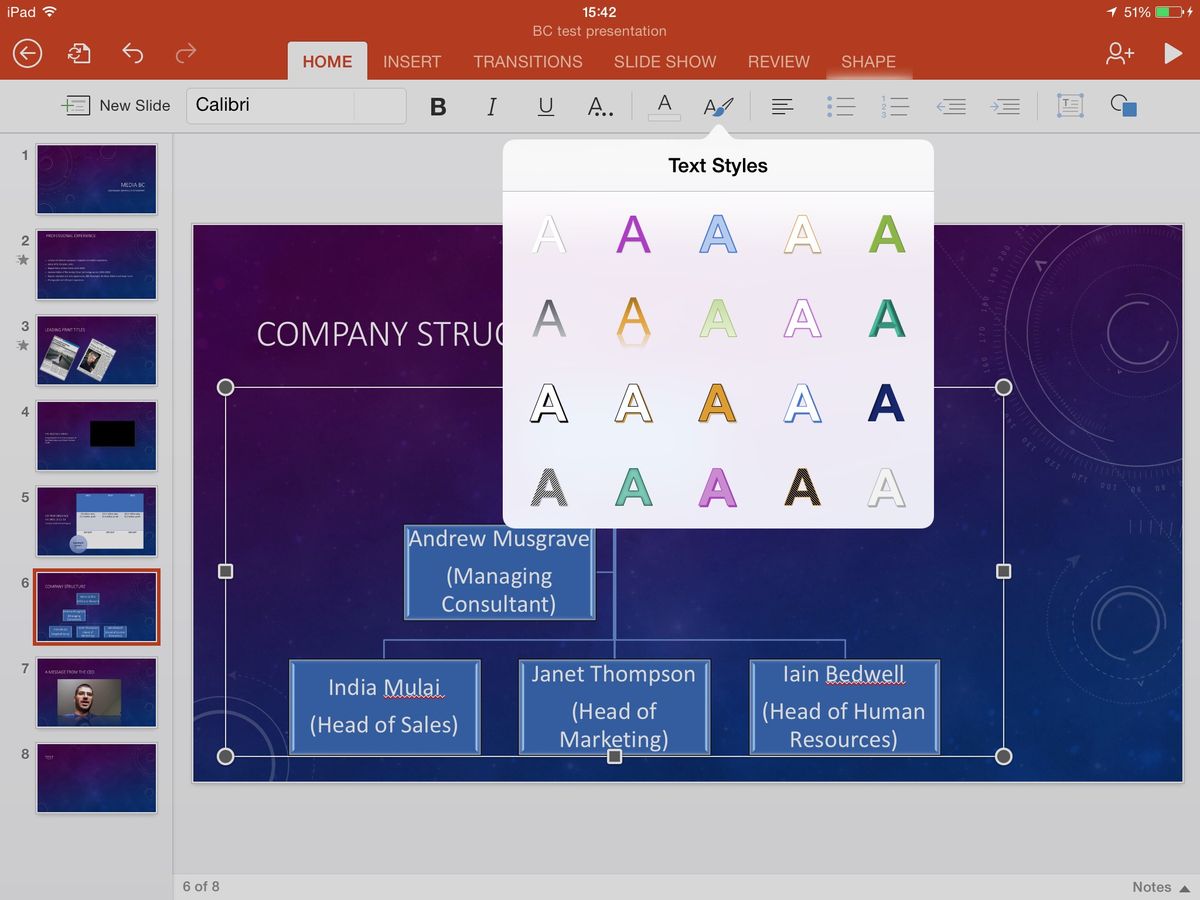Toggle underline formatting
This screenshot has width=1200, height=900.
pos(545,106)
